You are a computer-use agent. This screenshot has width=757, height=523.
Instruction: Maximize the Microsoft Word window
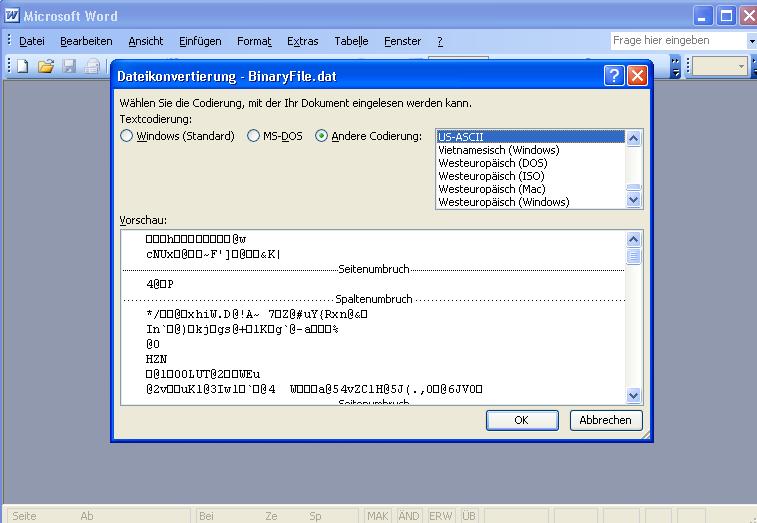pyautogui.click(x=726, y=16)
